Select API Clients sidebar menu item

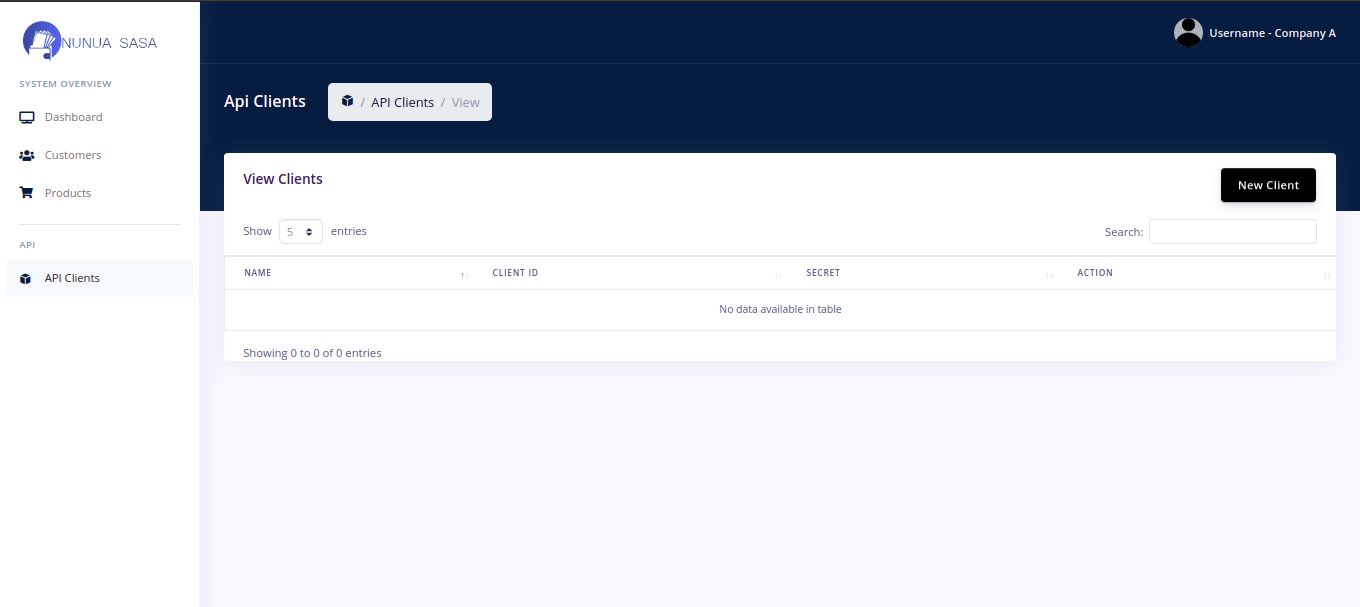[x=72, y=278]
